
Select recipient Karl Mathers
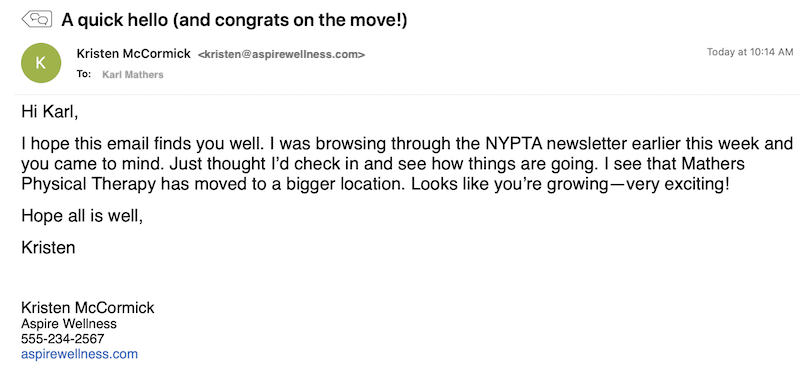[x=133, y=75]
